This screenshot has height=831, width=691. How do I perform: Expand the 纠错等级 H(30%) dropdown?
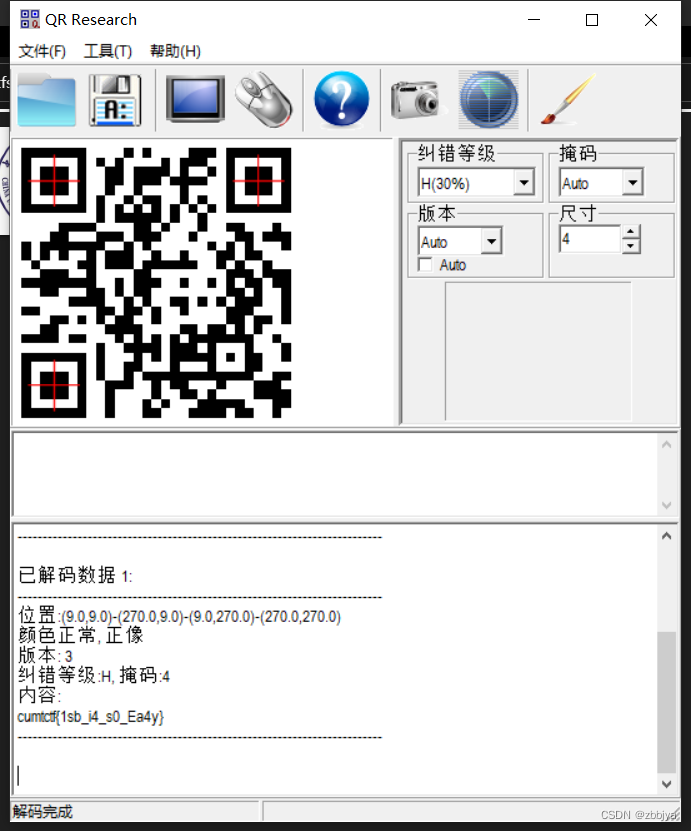point(524,183)
